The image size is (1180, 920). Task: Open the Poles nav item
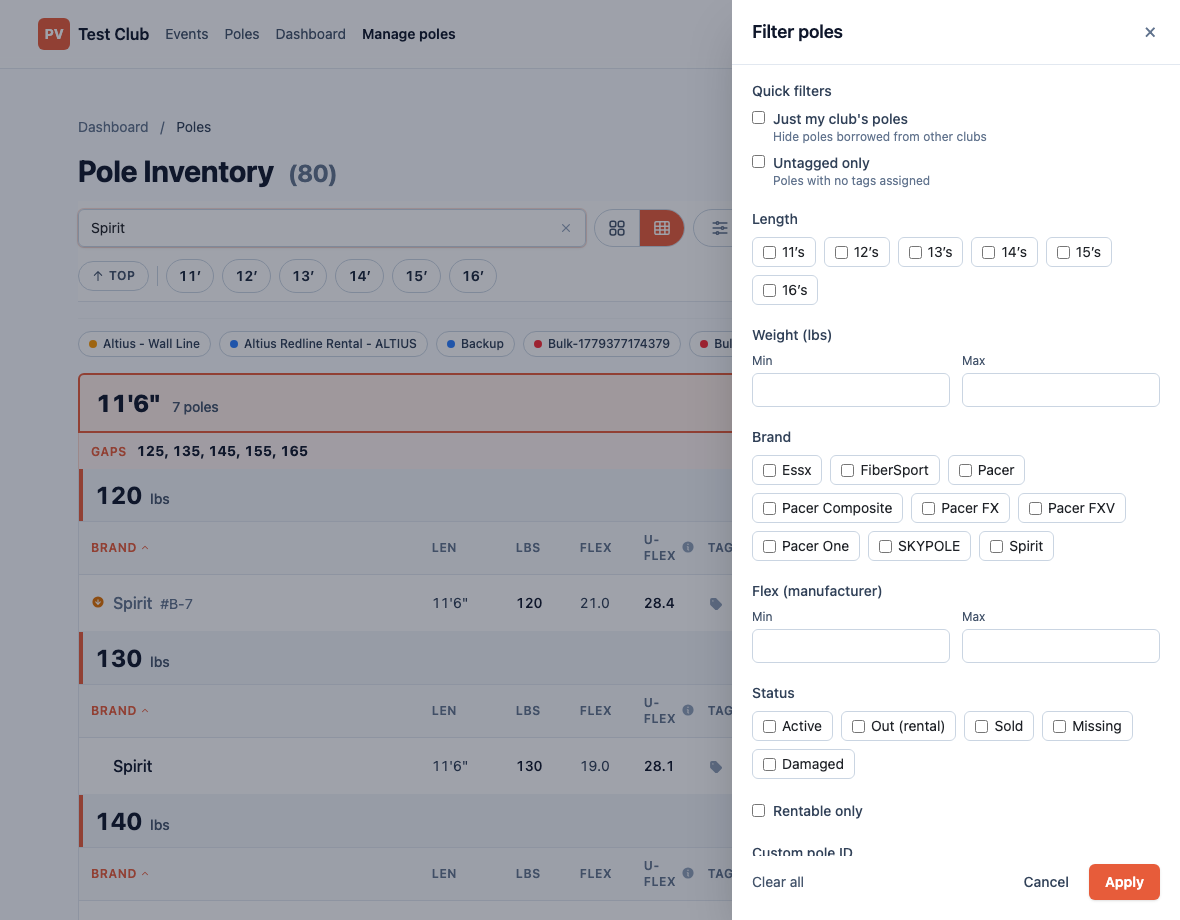click(x=242, y=35)
